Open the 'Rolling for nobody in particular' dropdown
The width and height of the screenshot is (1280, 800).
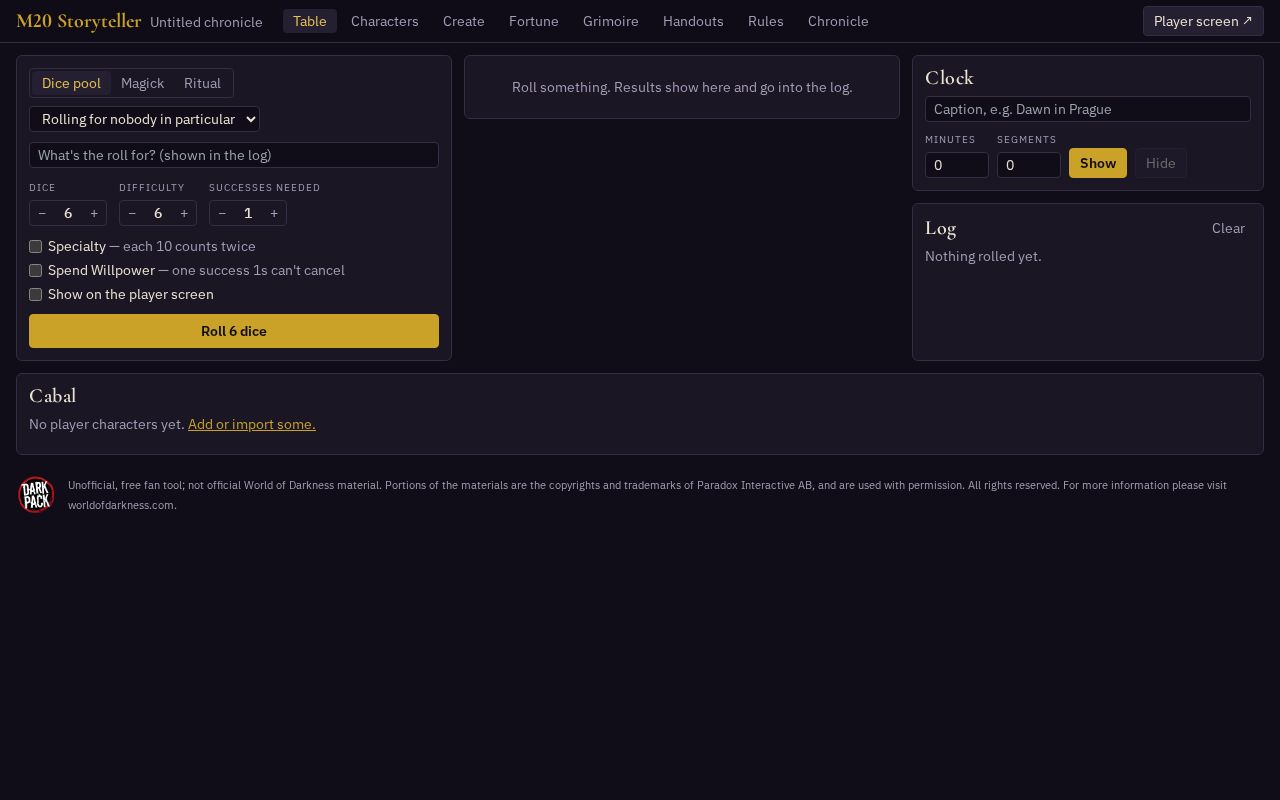pos(144,119)
